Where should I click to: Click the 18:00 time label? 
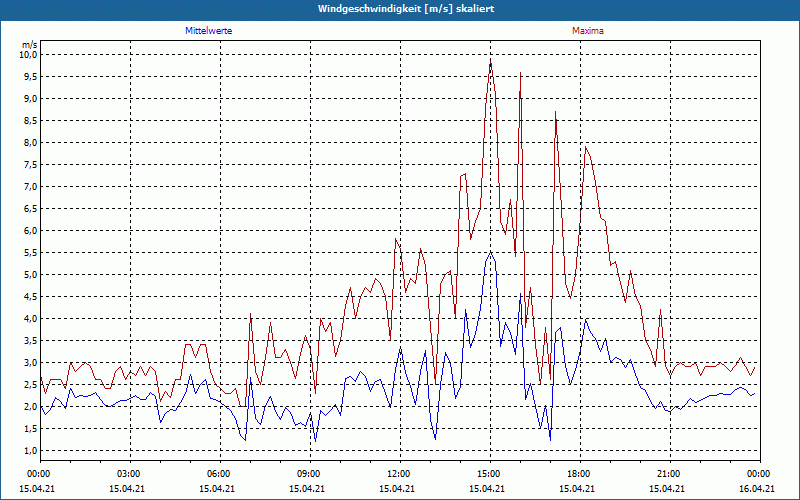coord(581,474)
